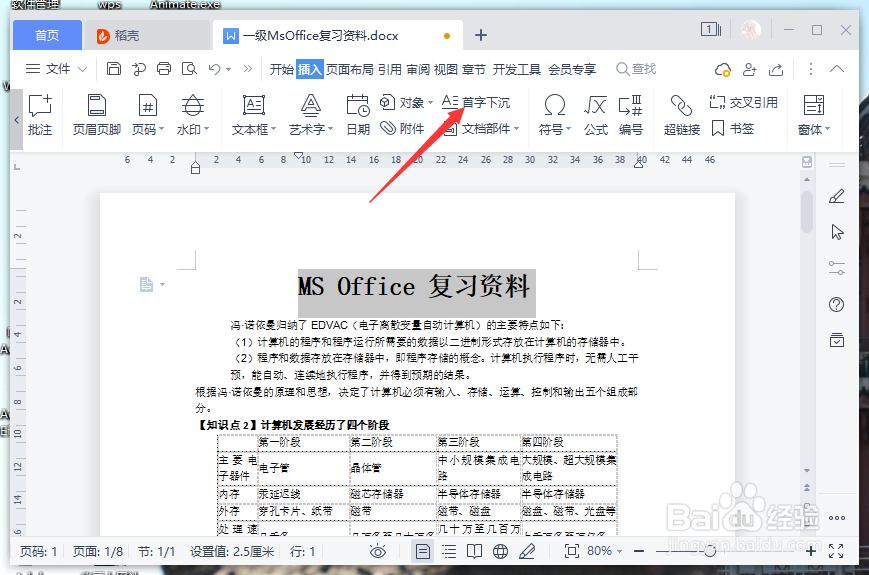
Task: Expand the 页码 dropdown arrow
Action: click(161, 129)
